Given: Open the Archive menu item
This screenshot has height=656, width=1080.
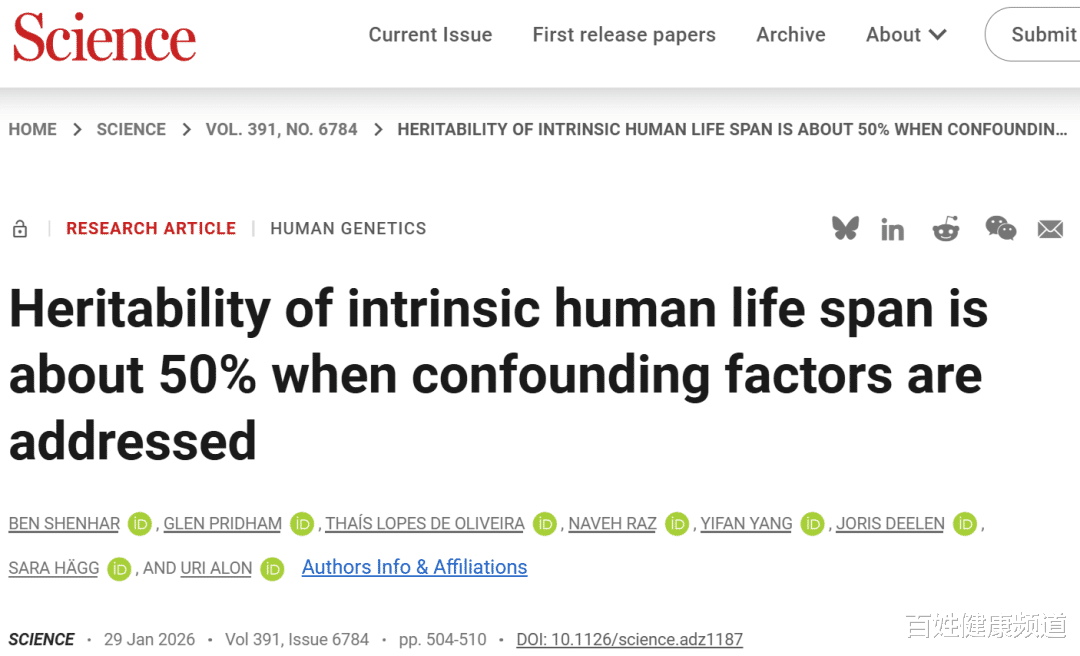Looking at the screenshot, I should [791, 35].
